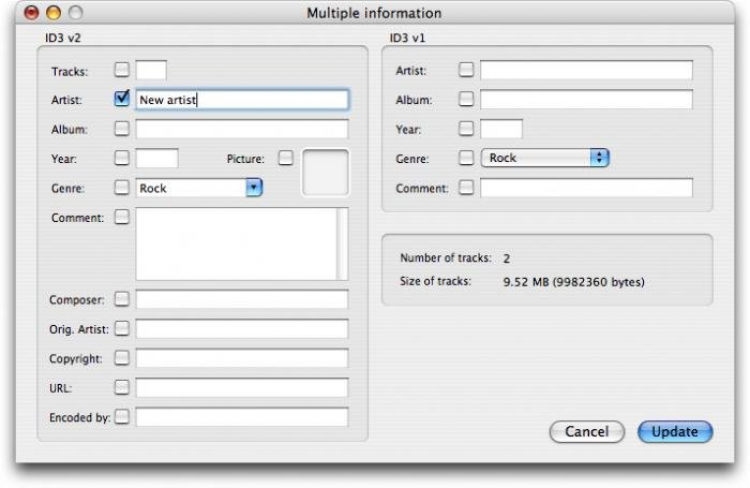The width and height of the screenshot is (750, 488).
Task: Click the Encoded by text field
Action: pos(242,417)
